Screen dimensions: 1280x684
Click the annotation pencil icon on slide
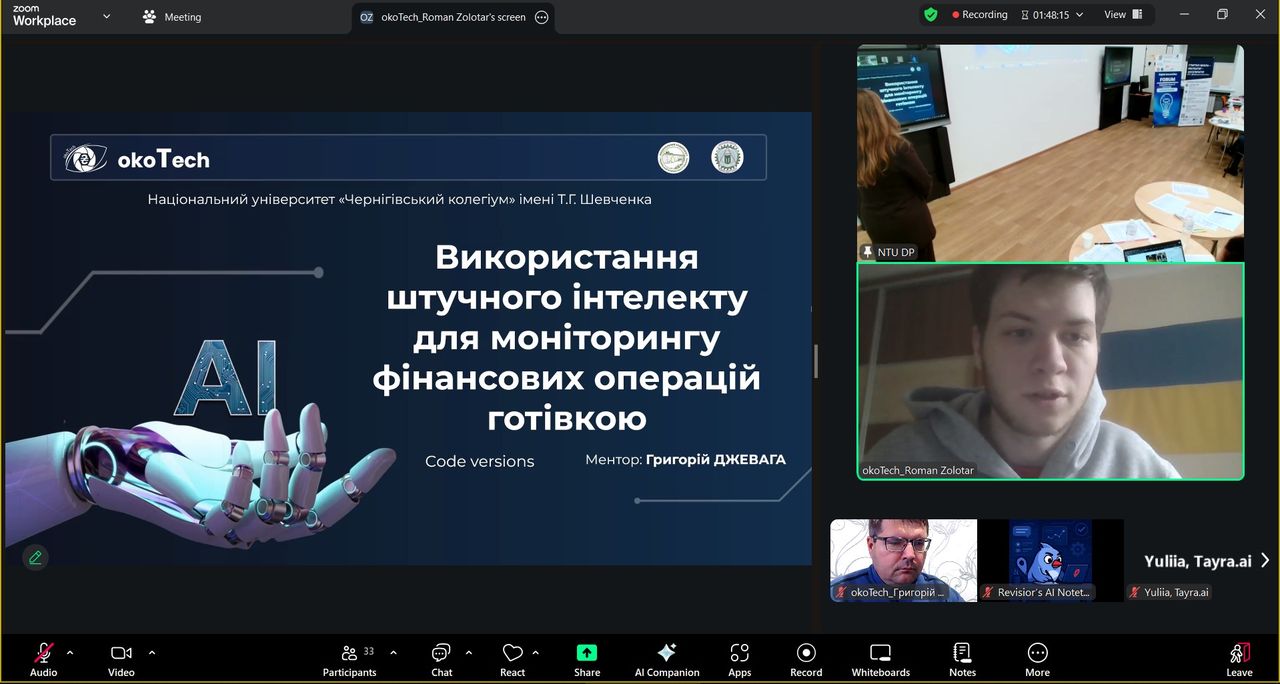35,557
